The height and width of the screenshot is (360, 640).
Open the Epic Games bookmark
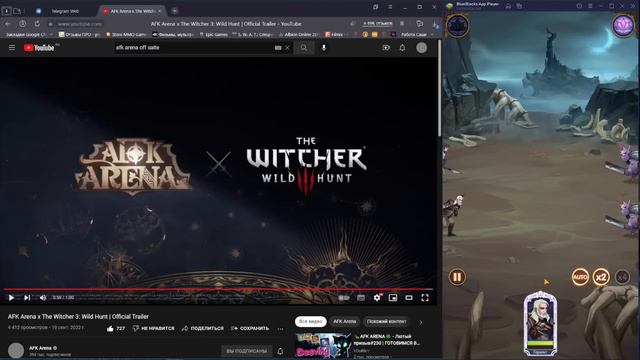(x=213, y=35)
